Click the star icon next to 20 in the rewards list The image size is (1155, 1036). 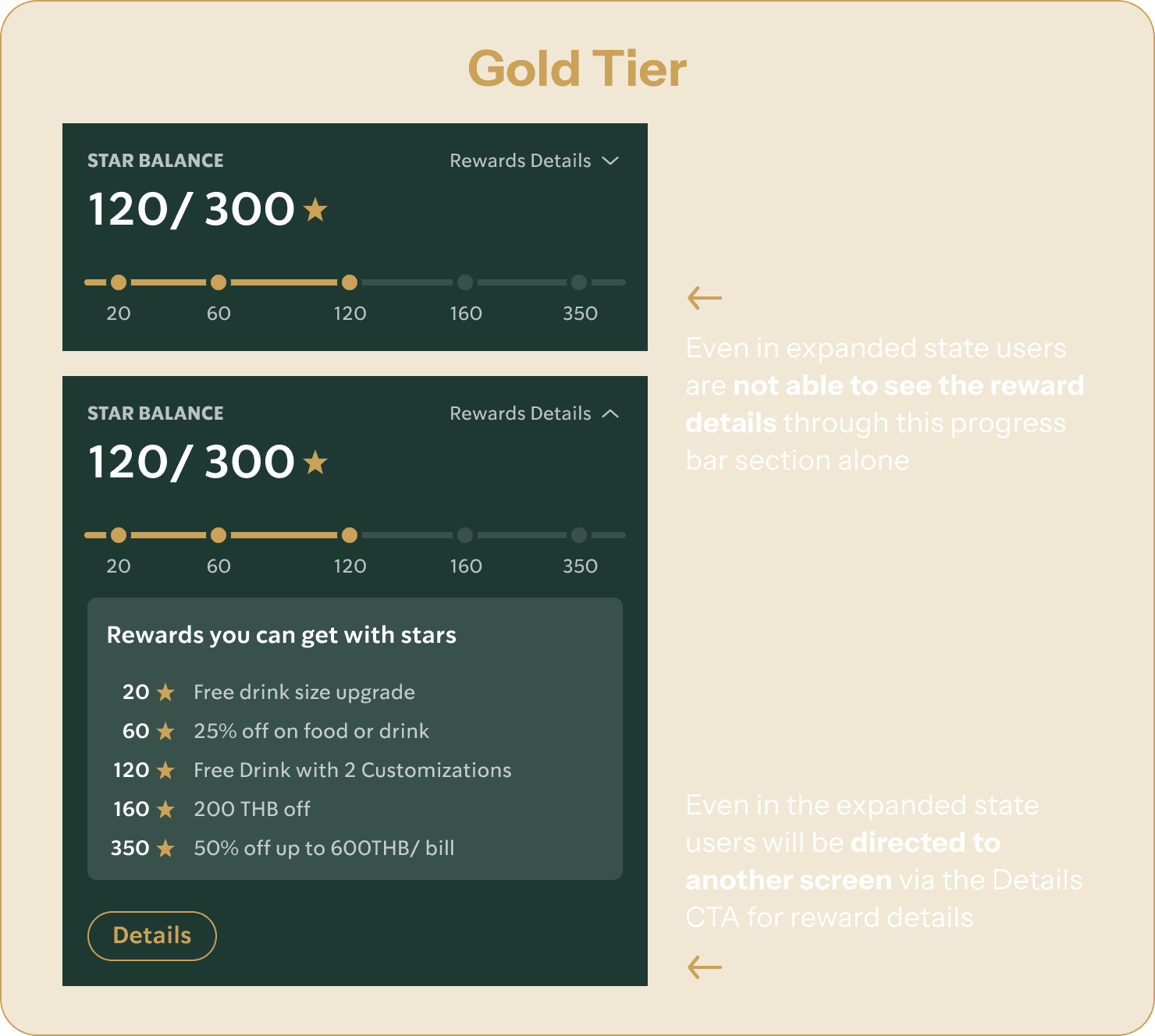165,692
